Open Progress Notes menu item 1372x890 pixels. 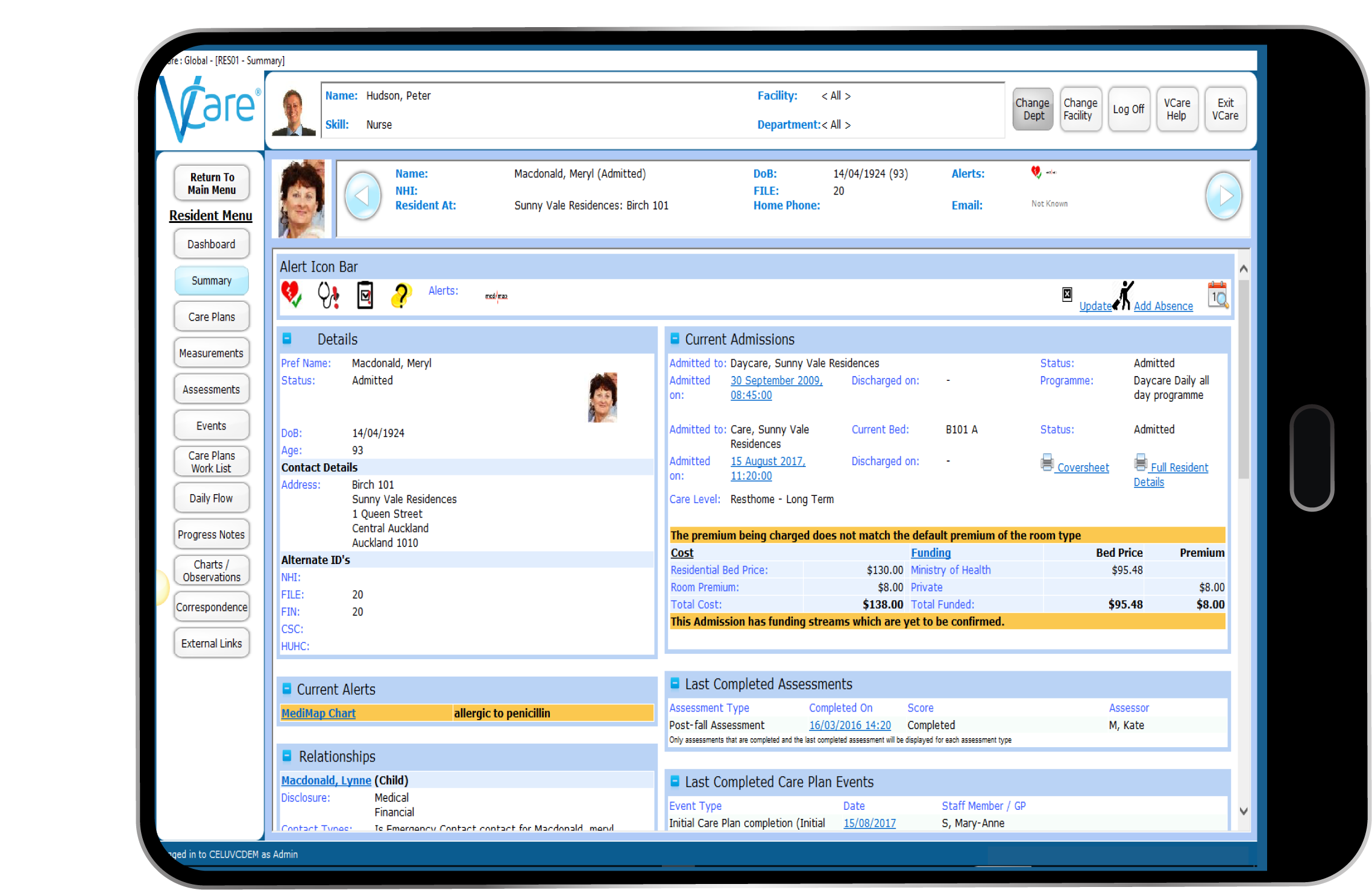click(212, 534)
